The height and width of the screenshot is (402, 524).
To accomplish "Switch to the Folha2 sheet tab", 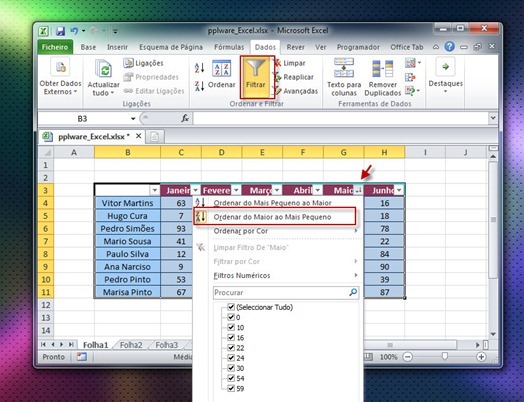I will [131, 345].
